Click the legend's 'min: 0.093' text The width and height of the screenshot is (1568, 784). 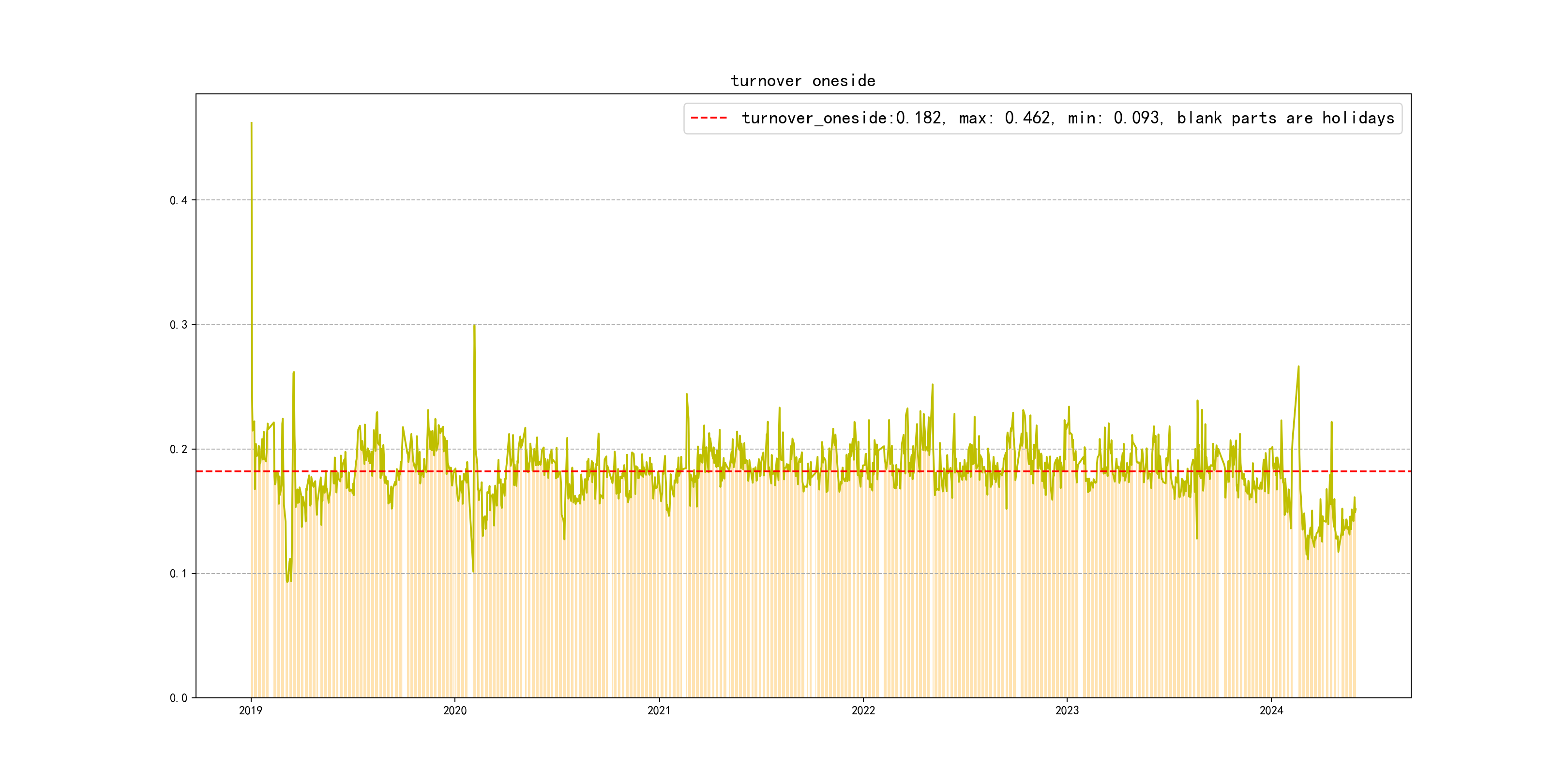1115,118
